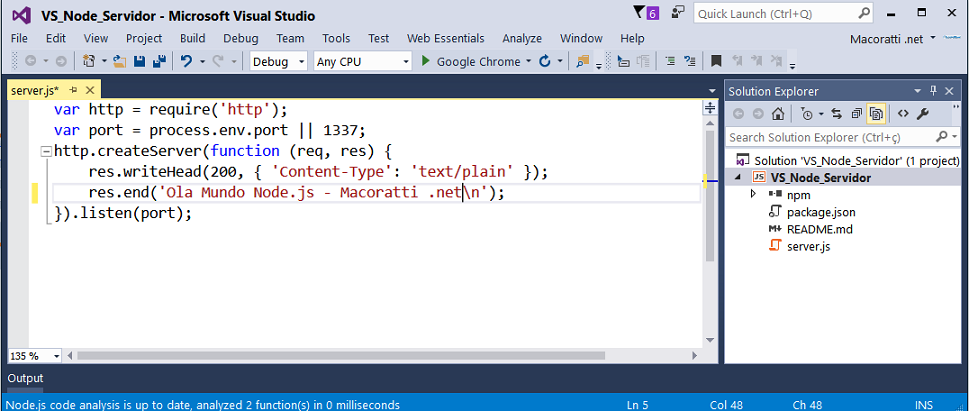The height and width of the screenshot is (411, 969).
Task: Click the Search Solution Explorer field
Action: coord(830,136)
